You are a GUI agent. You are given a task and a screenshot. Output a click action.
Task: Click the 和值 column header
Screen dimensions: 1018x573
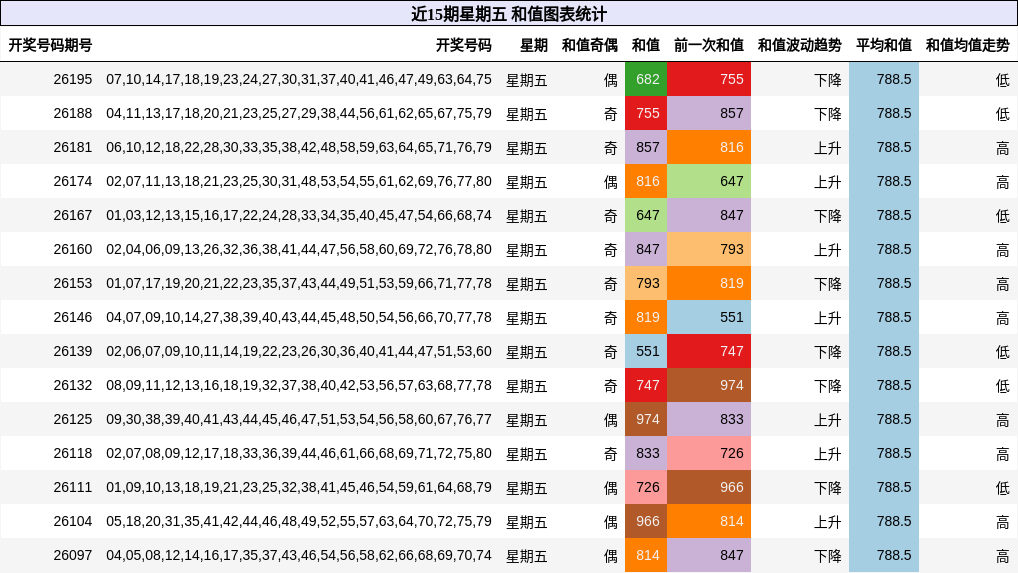(x=645, y=45)
